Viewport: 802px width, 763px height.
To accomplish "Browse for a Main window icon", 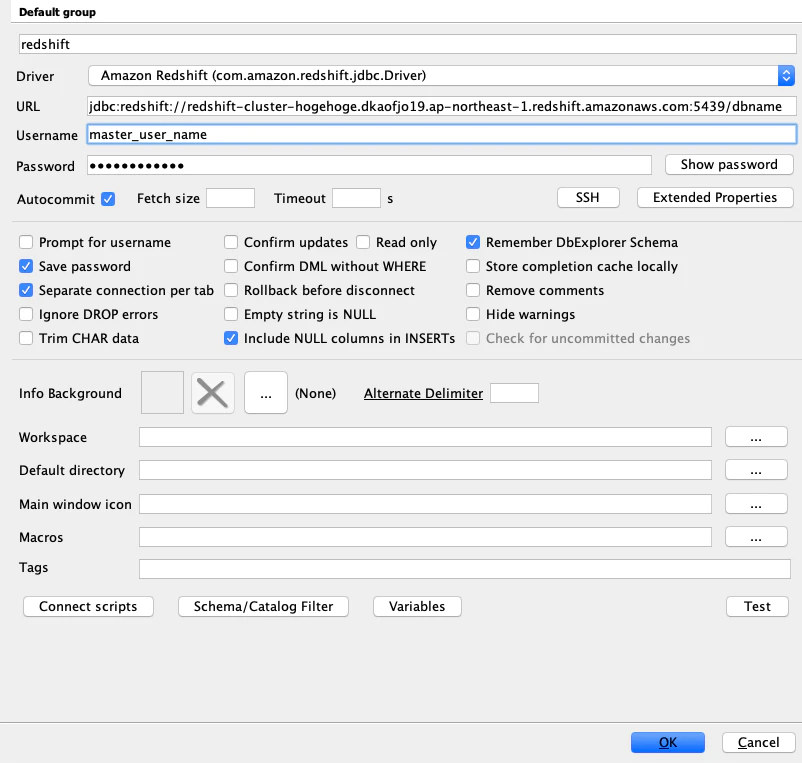I will coord(756,504).
